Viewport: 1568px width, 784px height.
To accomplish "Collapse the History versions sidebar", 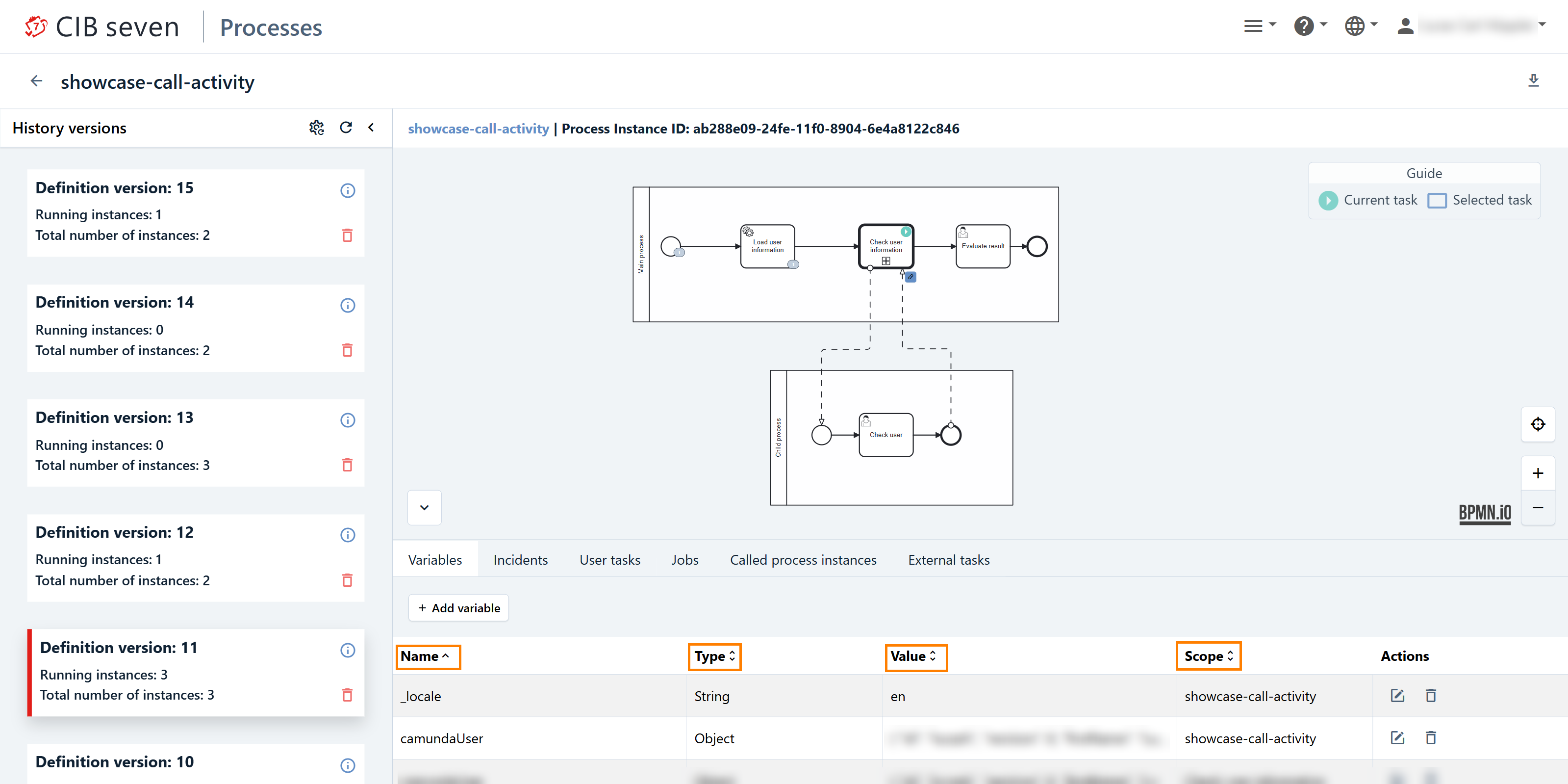I will coord(371,128).
